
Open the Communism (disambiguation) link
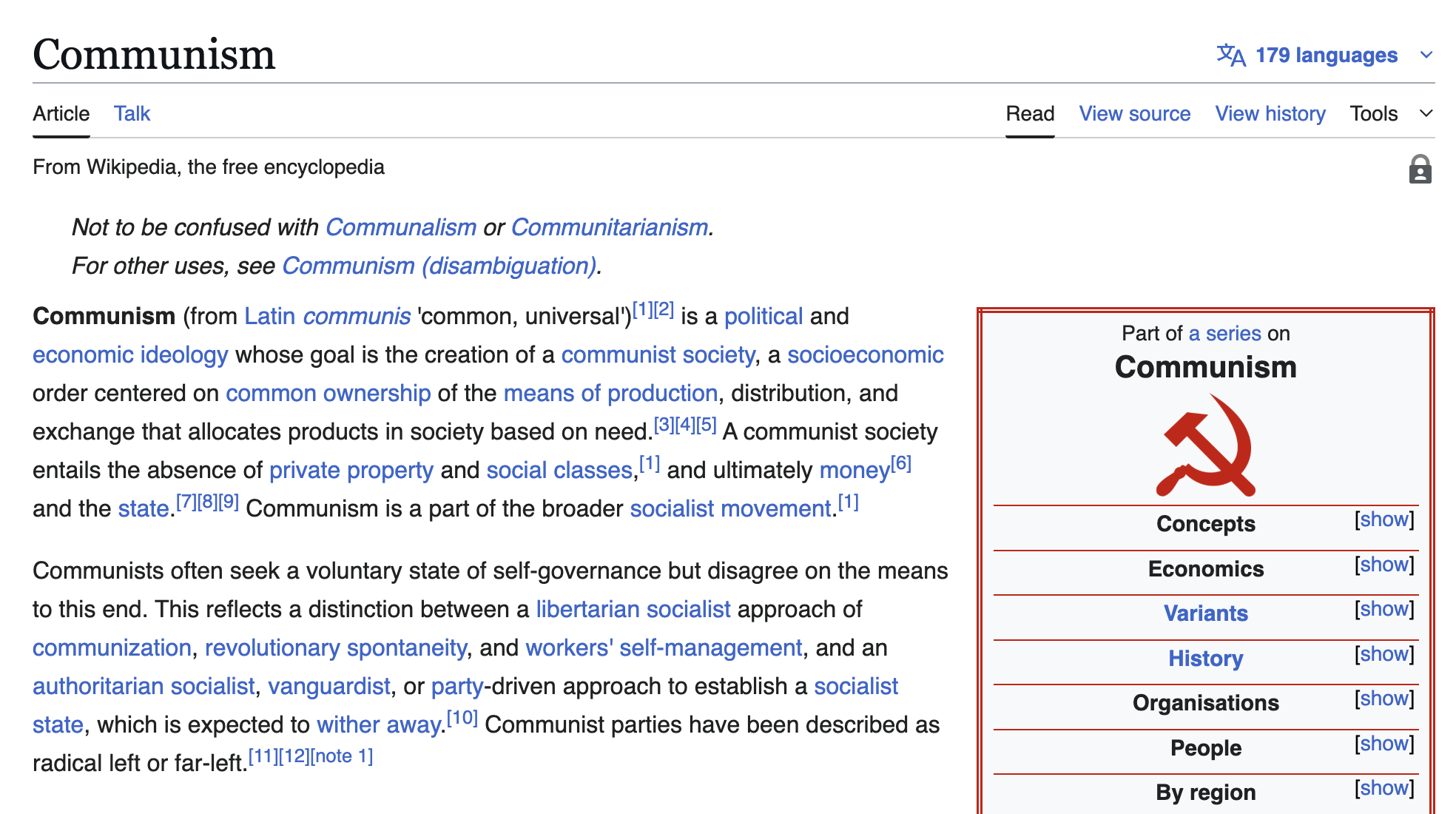click(x=439, y=266)
